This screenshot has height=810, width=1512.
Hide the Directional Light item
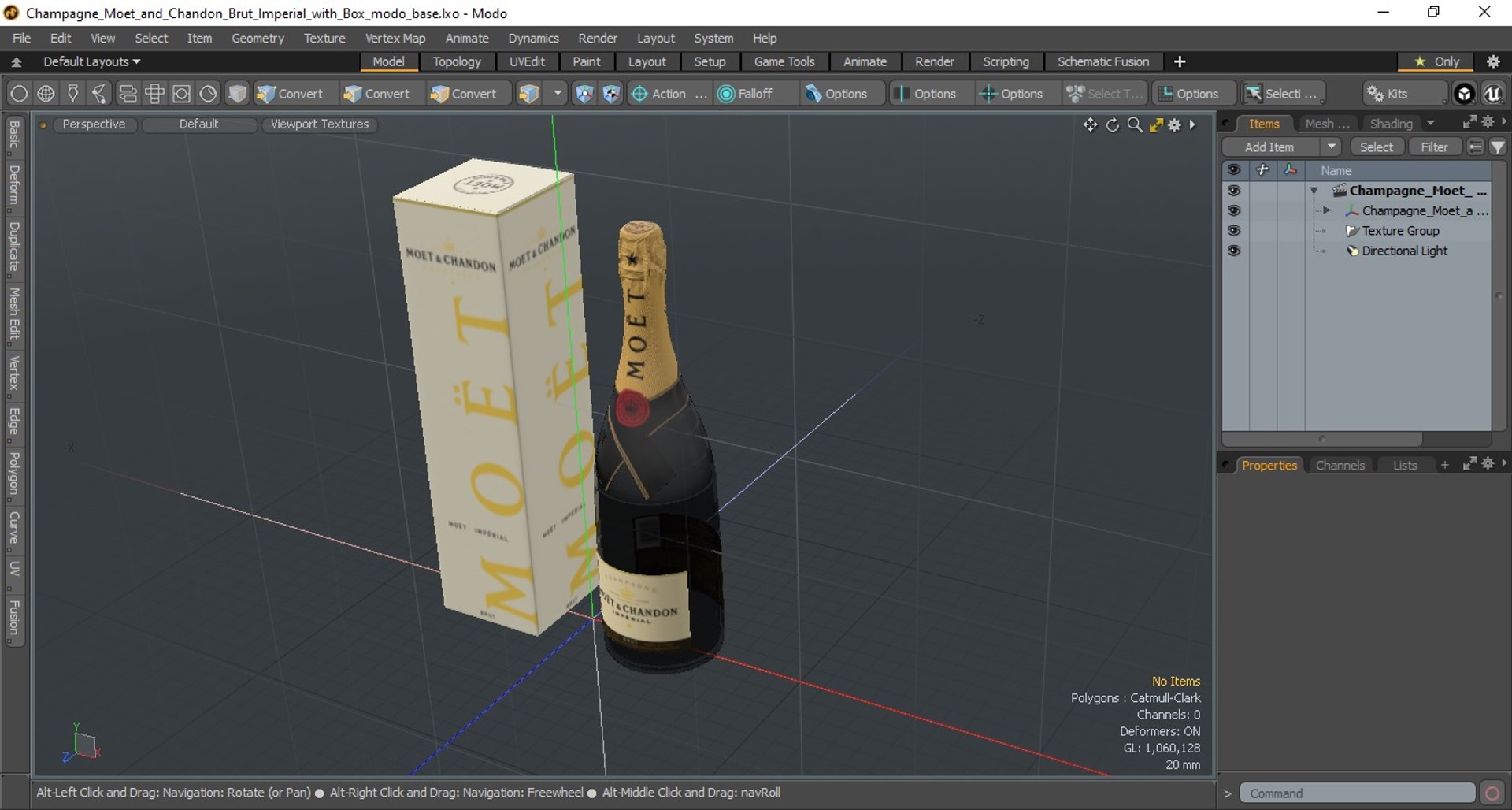(x=1233, y=251)
